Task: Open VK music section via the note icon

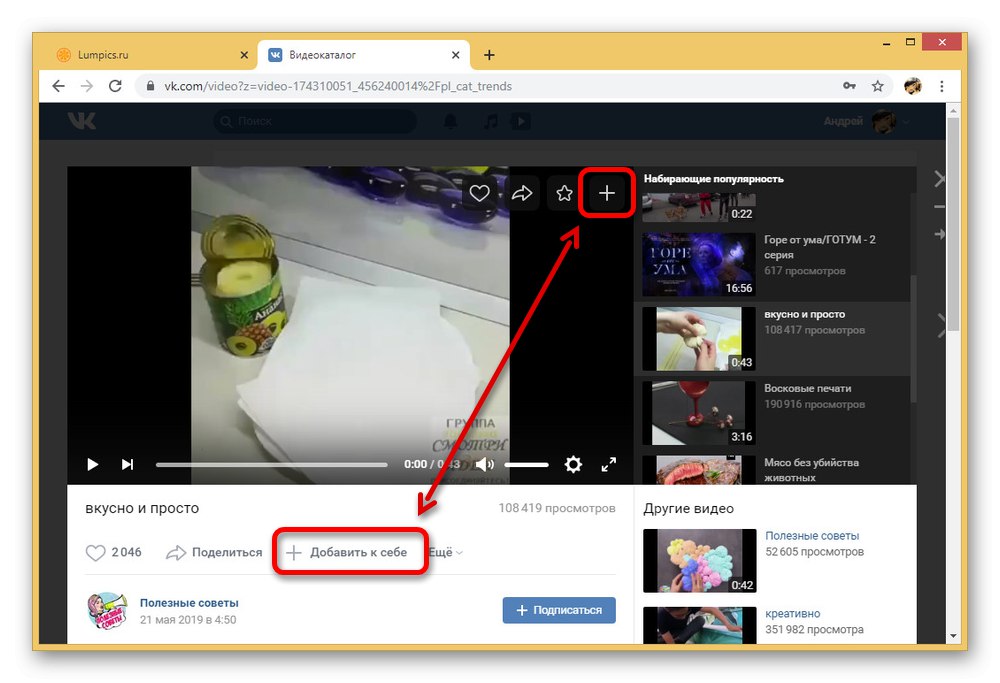Action: coord(489,121)
